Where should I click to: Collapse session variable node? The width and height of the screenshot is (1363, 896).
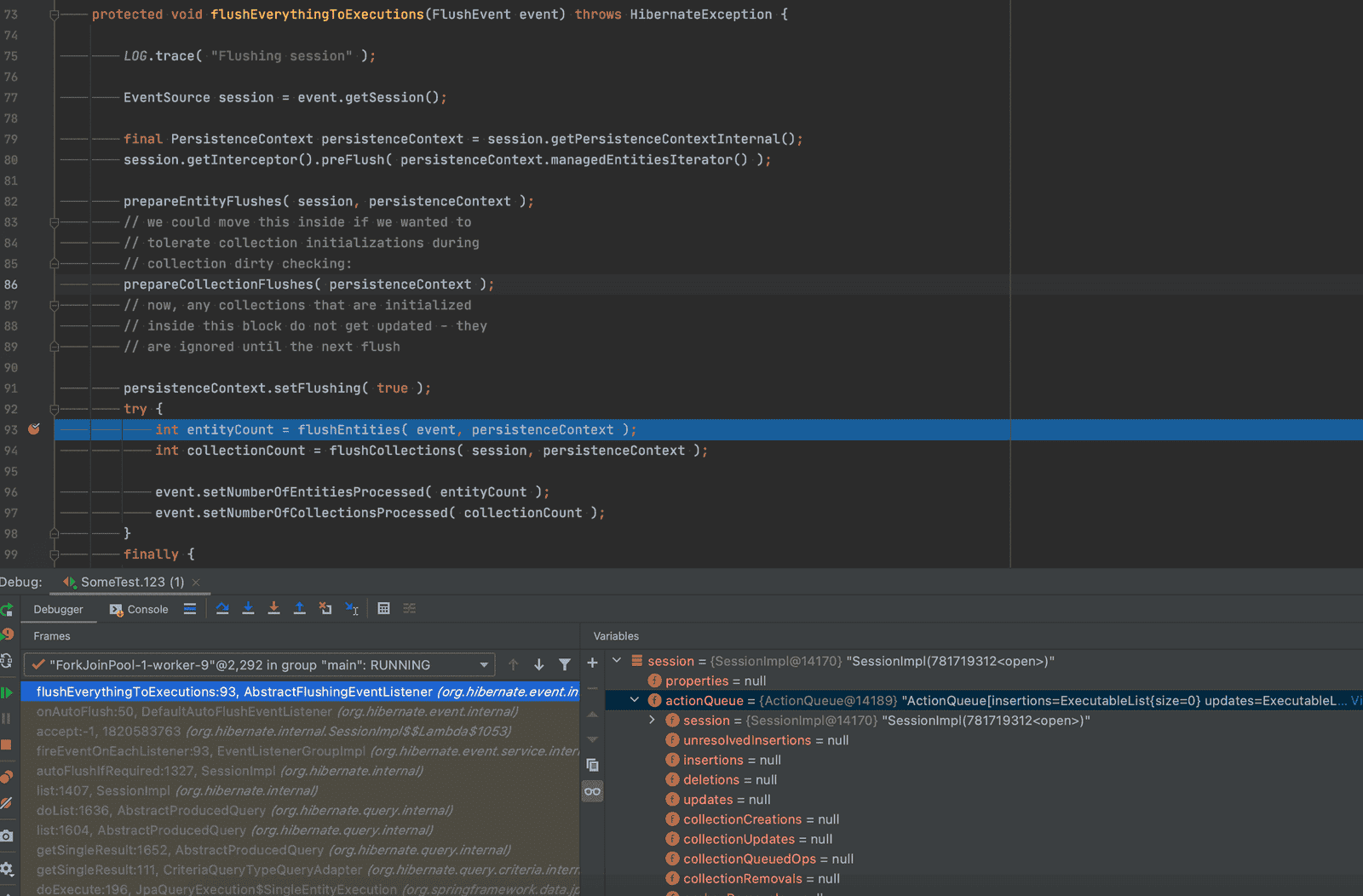617,661
